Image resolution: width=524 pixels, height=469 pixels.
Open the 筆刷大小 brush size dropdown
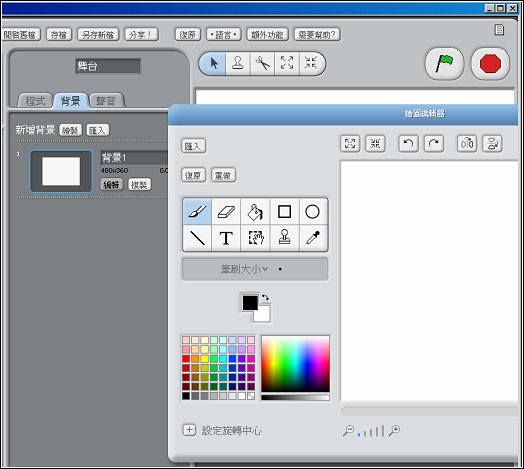click(x=255, y=269)
